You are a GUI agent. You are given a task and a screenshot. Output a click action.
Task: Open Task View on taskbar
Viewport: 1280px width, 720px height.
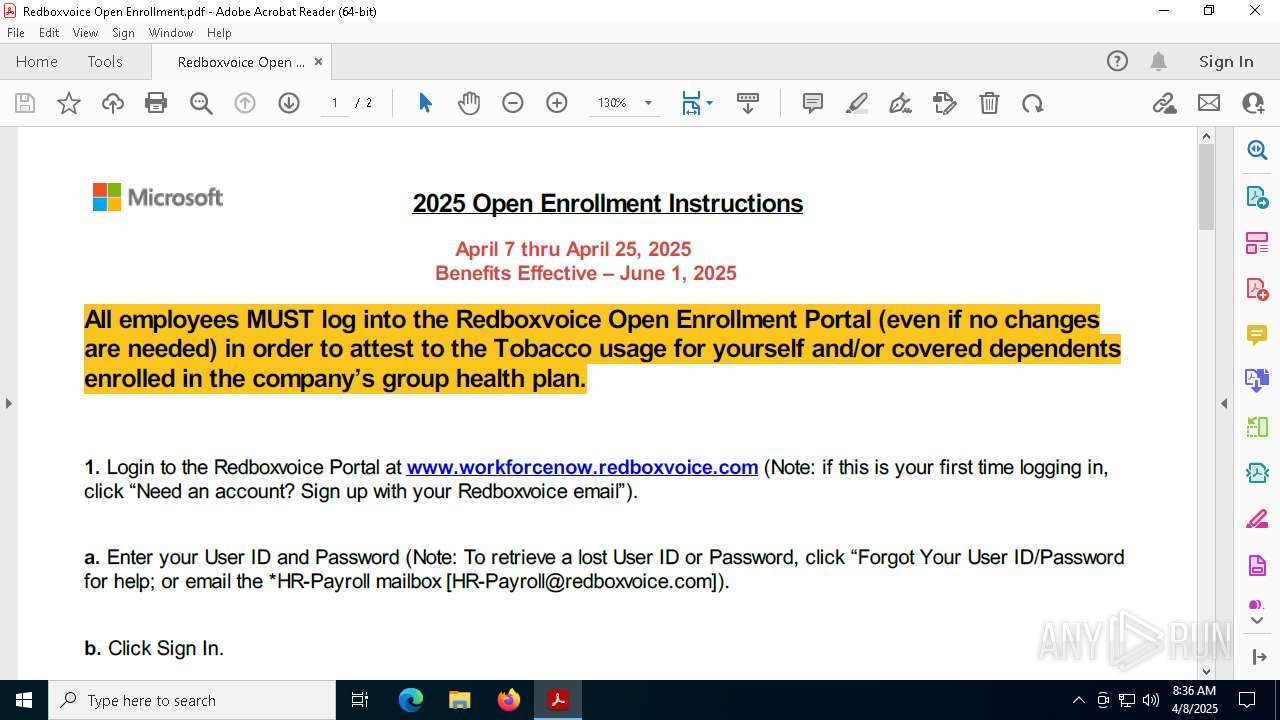(360, 700)
